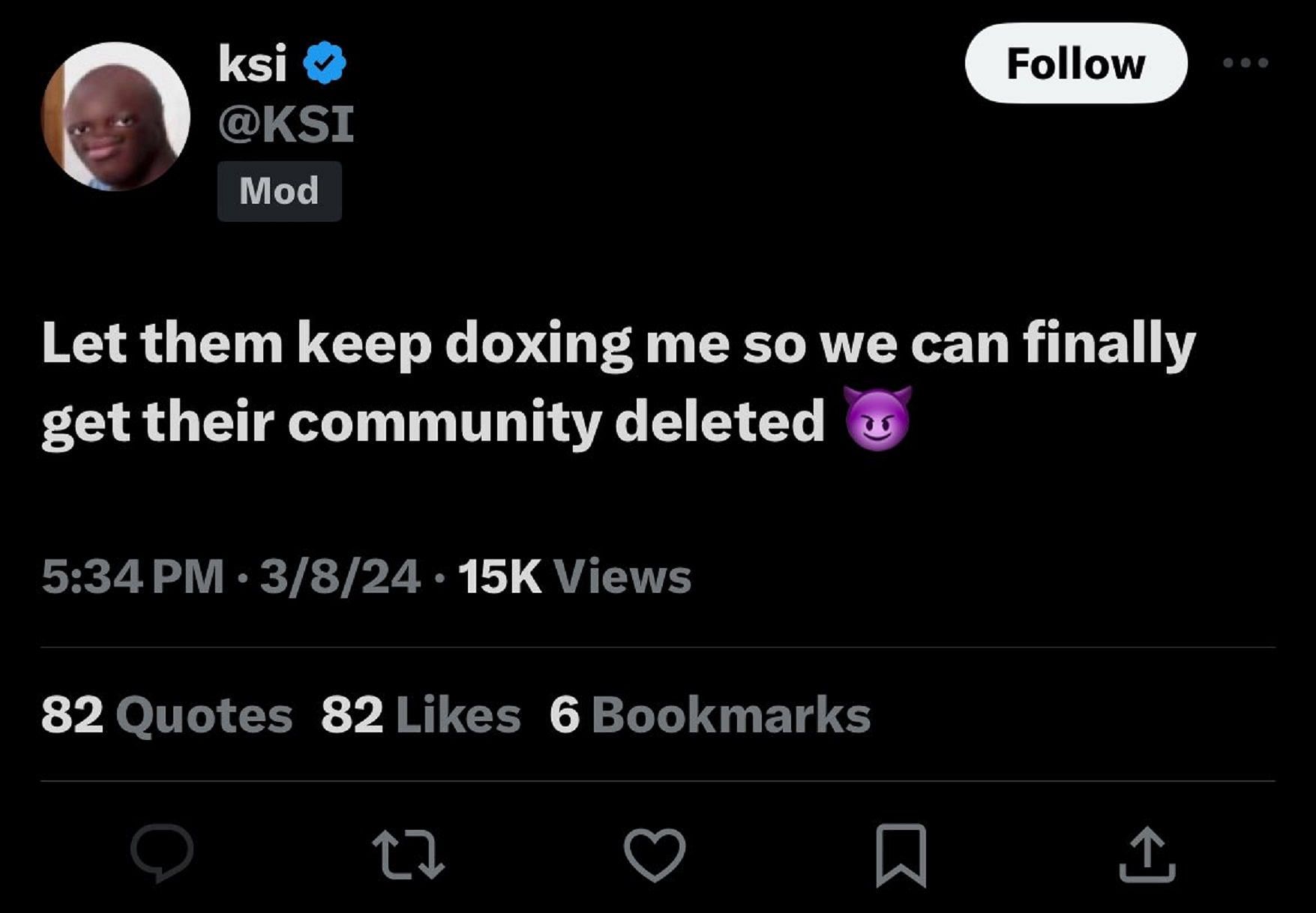Click the Mod badge label

click(279, 191)
